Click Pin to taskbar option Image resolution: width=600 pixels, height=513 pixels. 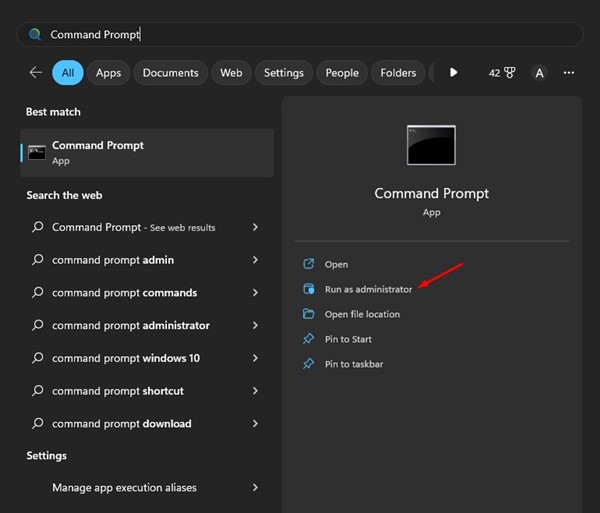click(354, 364)
